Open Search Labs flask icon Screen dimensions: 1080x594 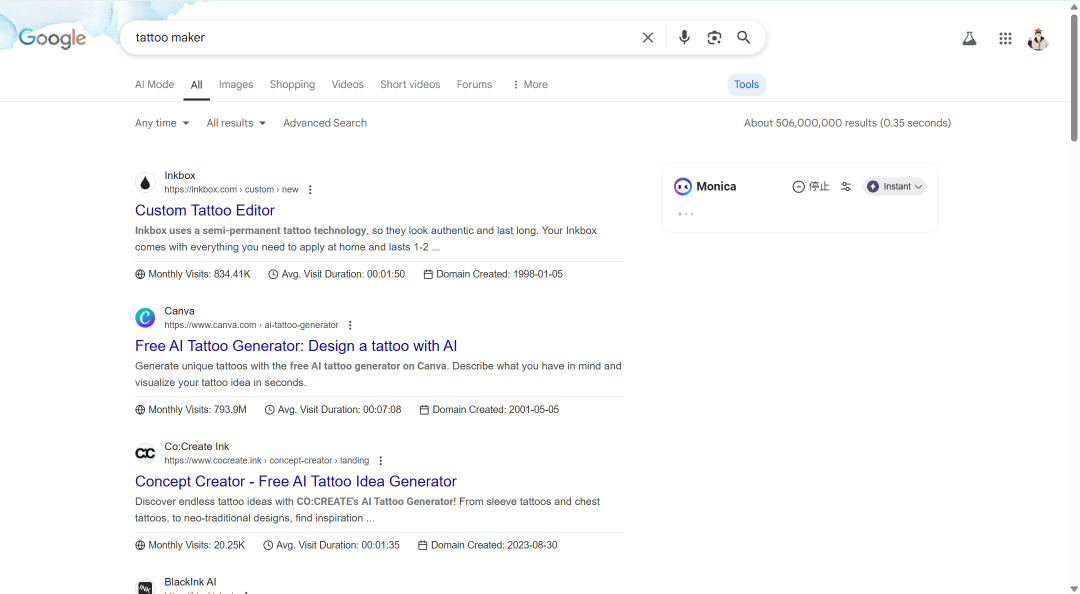(969, 39)
